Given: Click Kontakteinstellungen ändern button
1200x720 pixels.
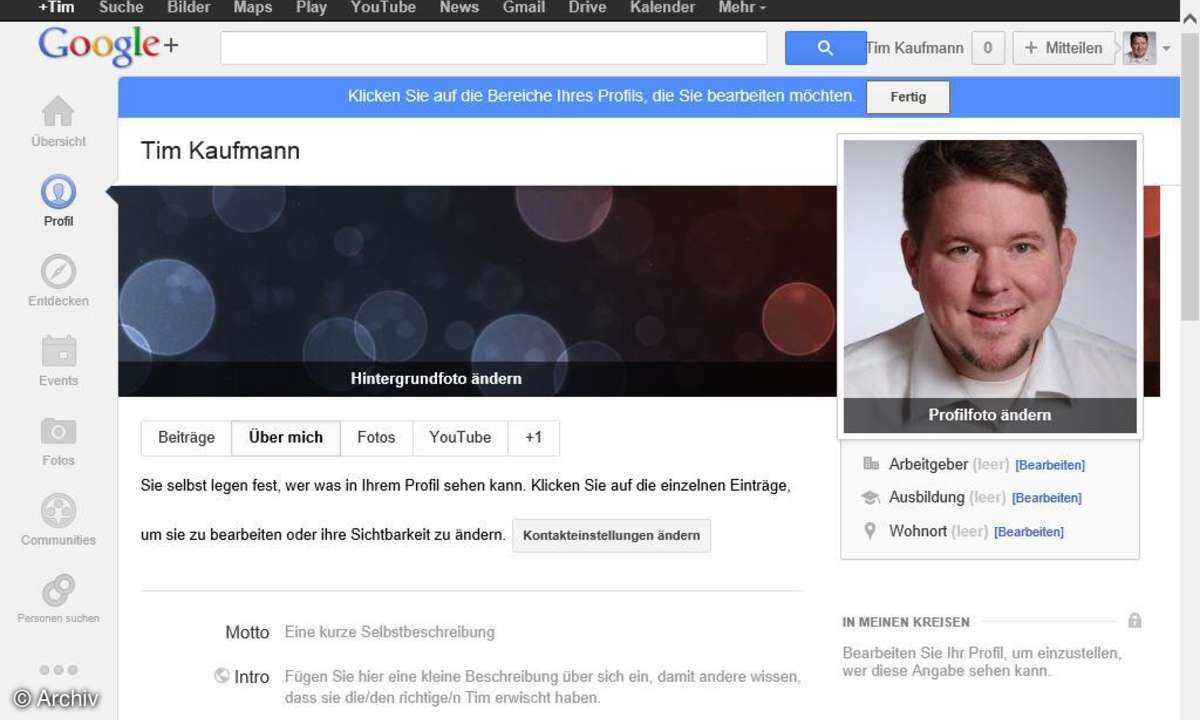Looking at the screenshot, I should (611, 535).
